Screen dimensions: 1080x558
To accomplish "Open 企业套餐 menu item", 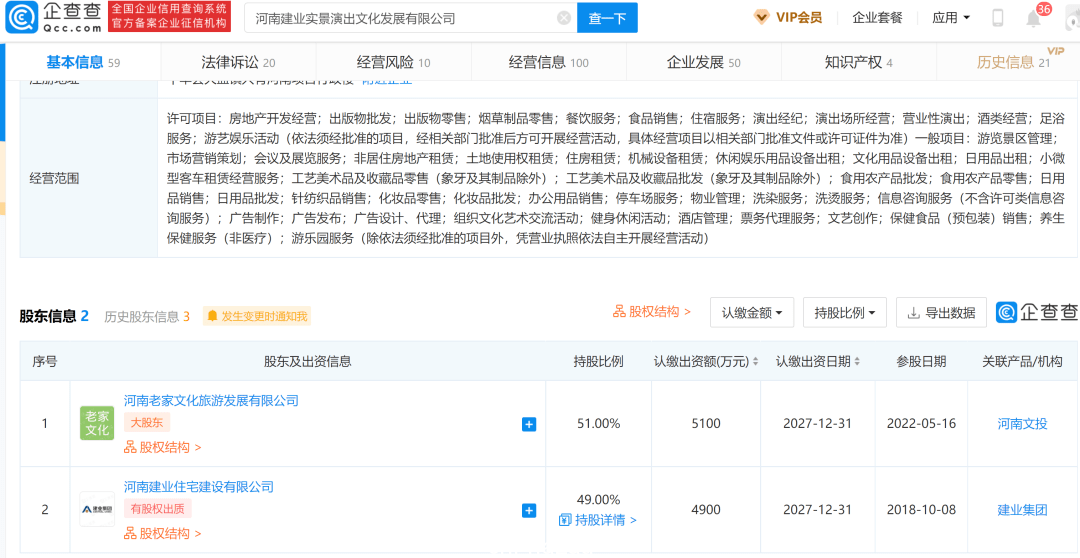I will 877,18.
